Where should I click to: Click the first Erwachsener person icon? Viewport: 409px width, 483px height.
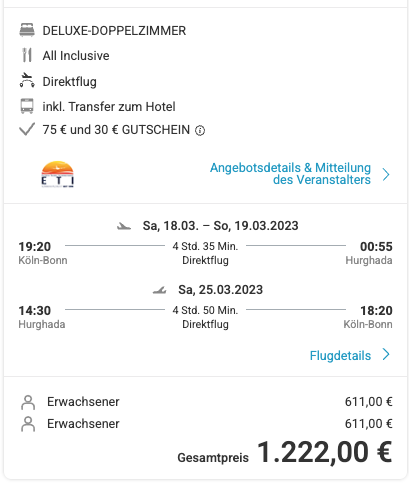click(28, 402)
